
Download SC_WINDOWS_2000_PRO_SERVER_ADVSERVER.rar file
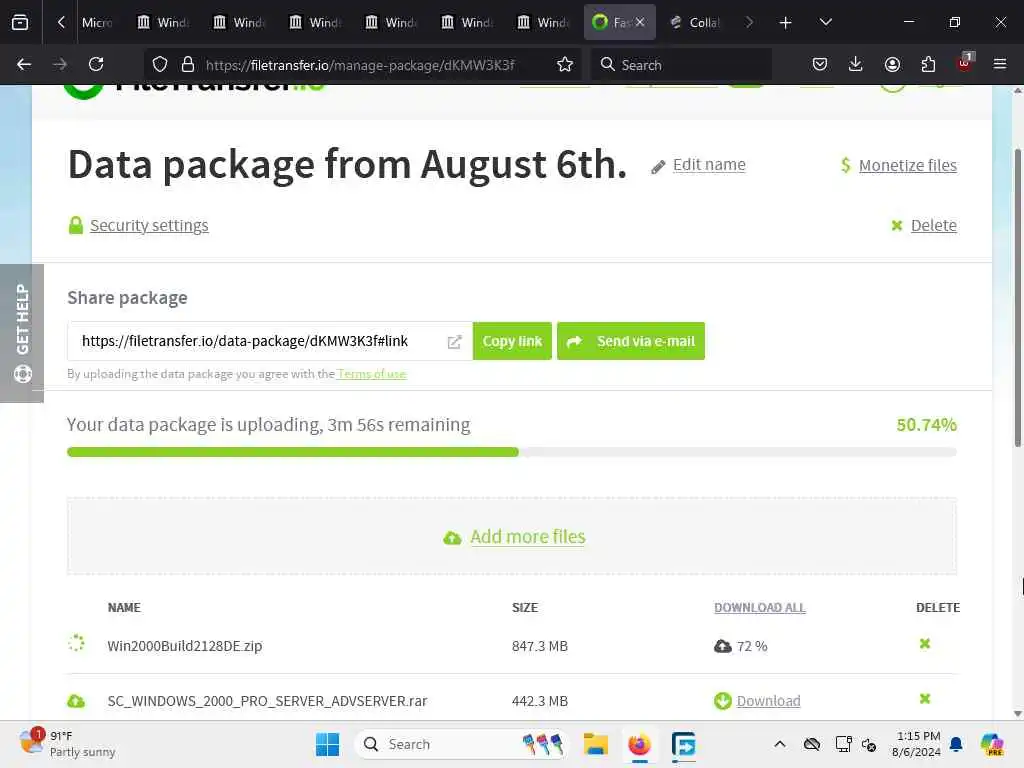(x=768, y=701)
